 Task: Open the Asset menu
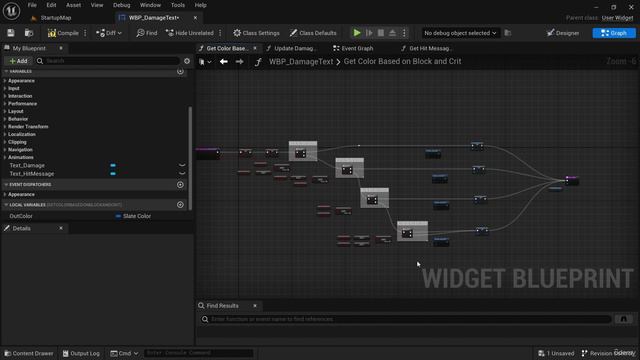pyautogui.click(x=73, y=5)
